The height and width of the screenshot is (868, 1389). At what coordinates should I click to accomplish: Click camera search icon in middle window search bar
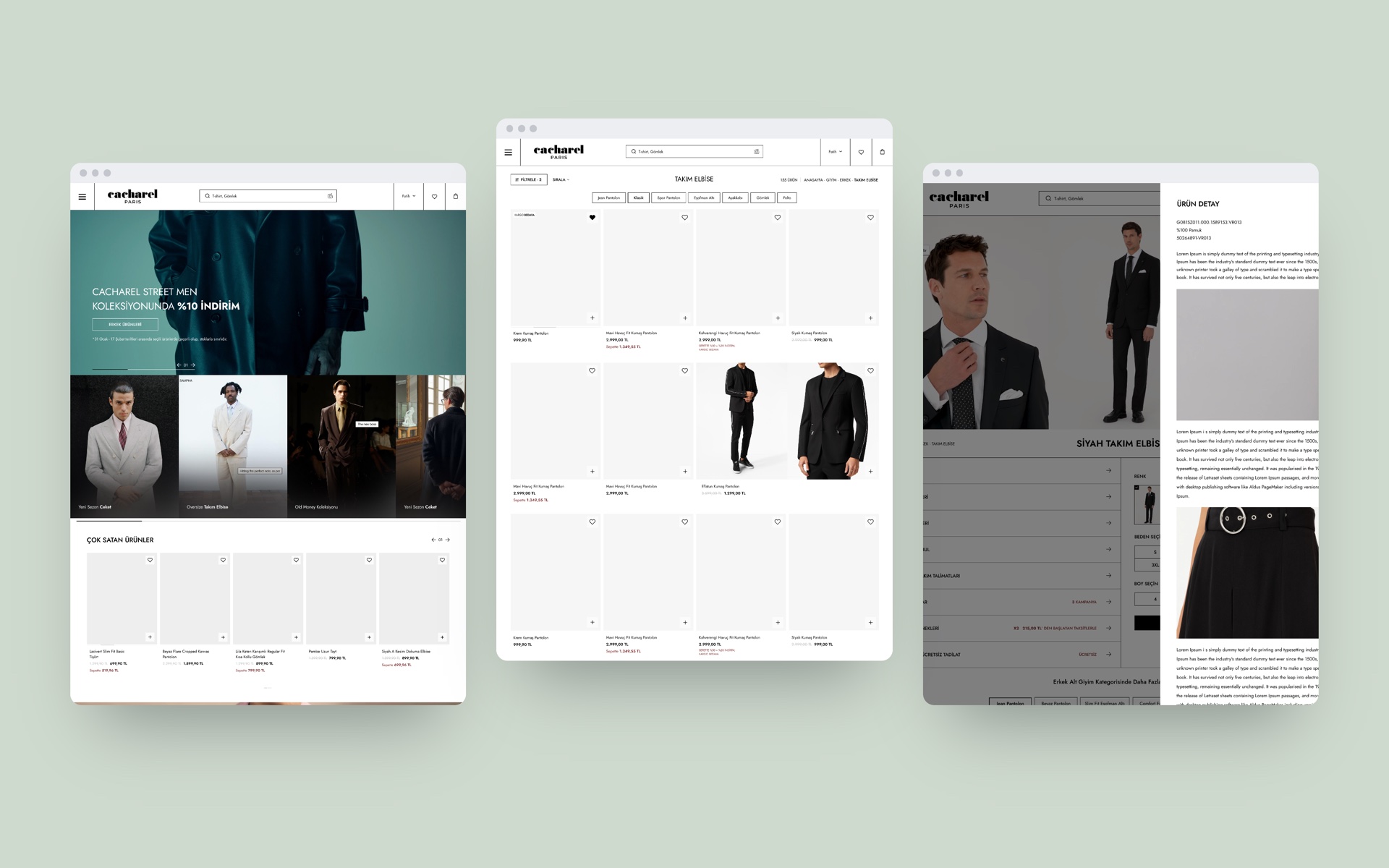click(757, 152)
